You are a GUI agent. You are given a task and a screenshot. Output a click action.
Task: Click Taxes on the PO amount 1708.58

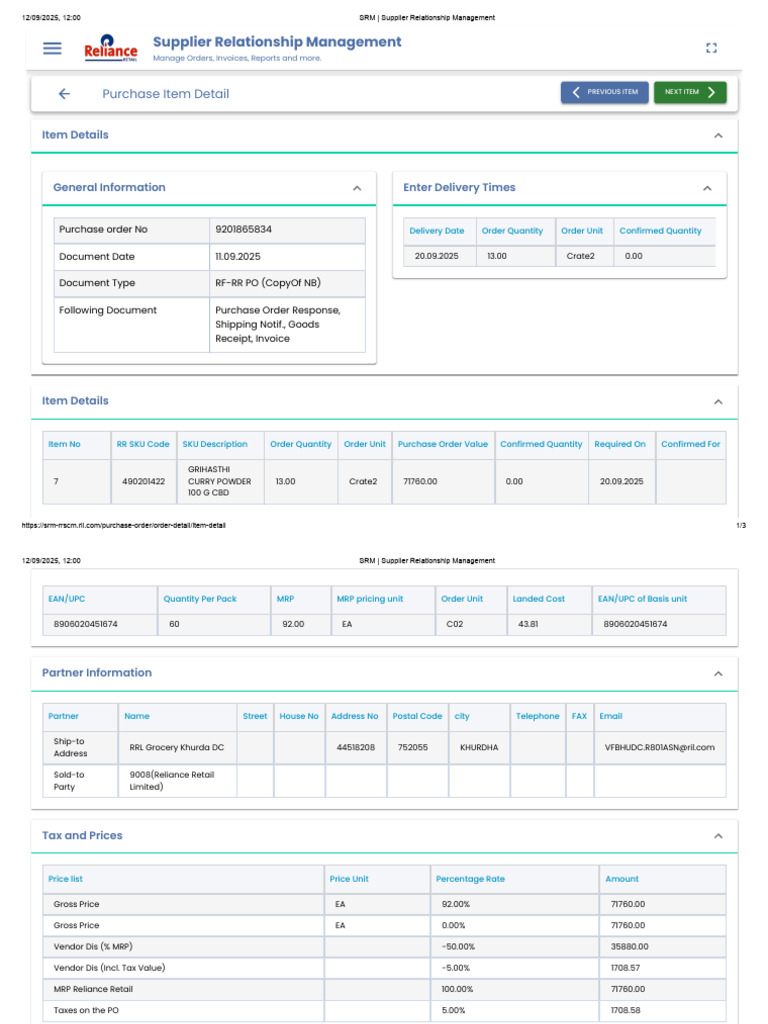[626, 1010]
